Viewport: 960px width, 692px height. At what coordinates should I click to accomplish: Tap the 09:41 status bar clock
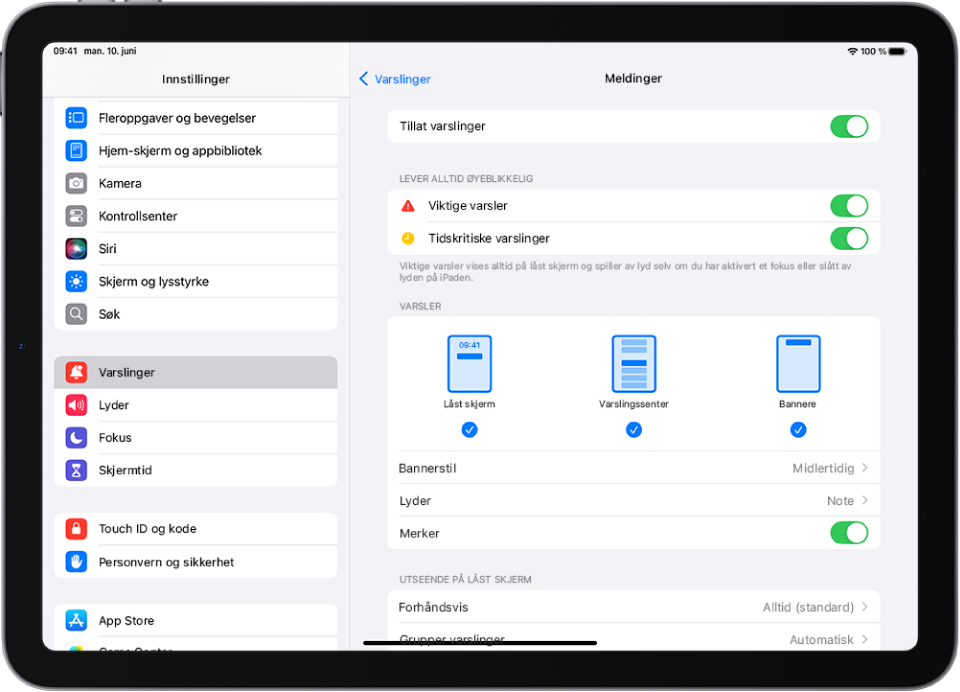(x=65, y=51)
